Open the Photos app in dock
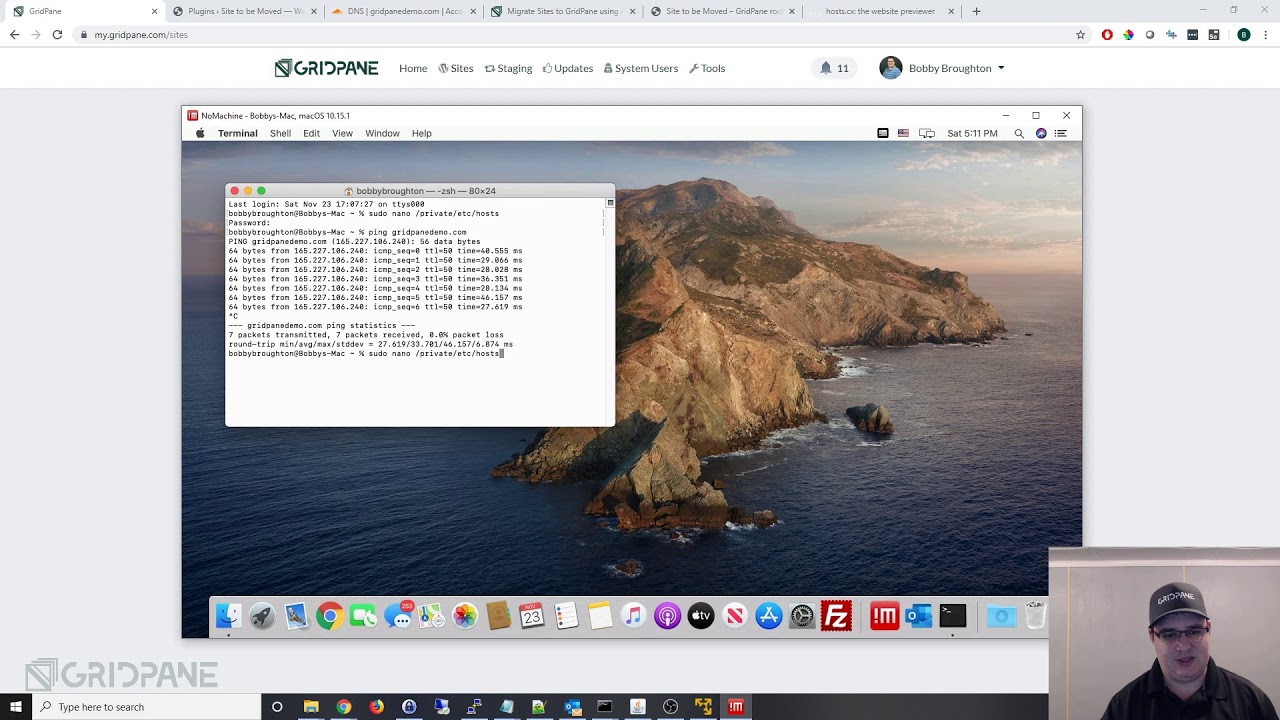This screenshot has height=720, width=1280. [464, 616]
